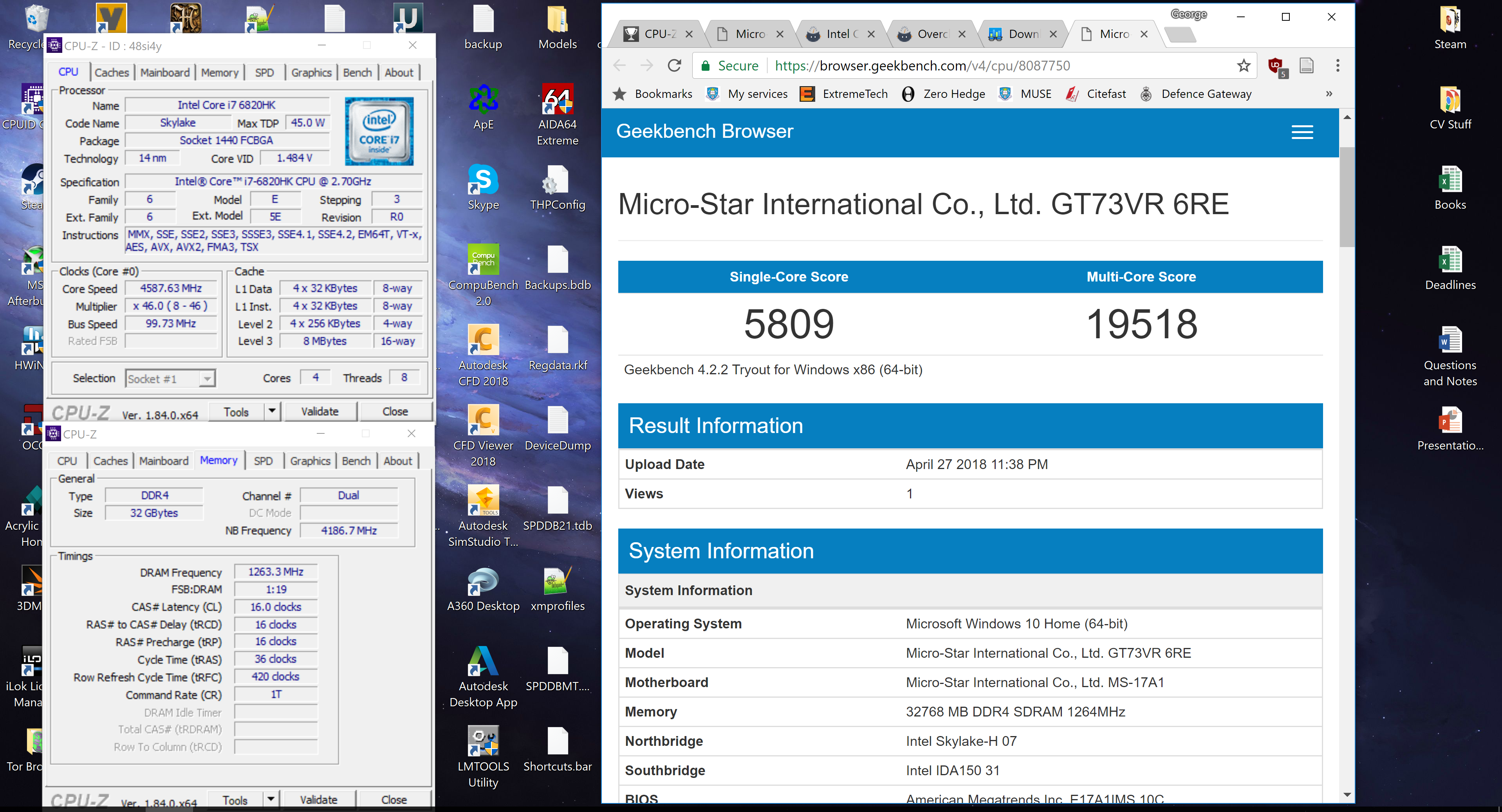Open Autodesk CFD 2018 shortcut
Viewport: 1502px width, 812px height.
click(x=483, y=356)
